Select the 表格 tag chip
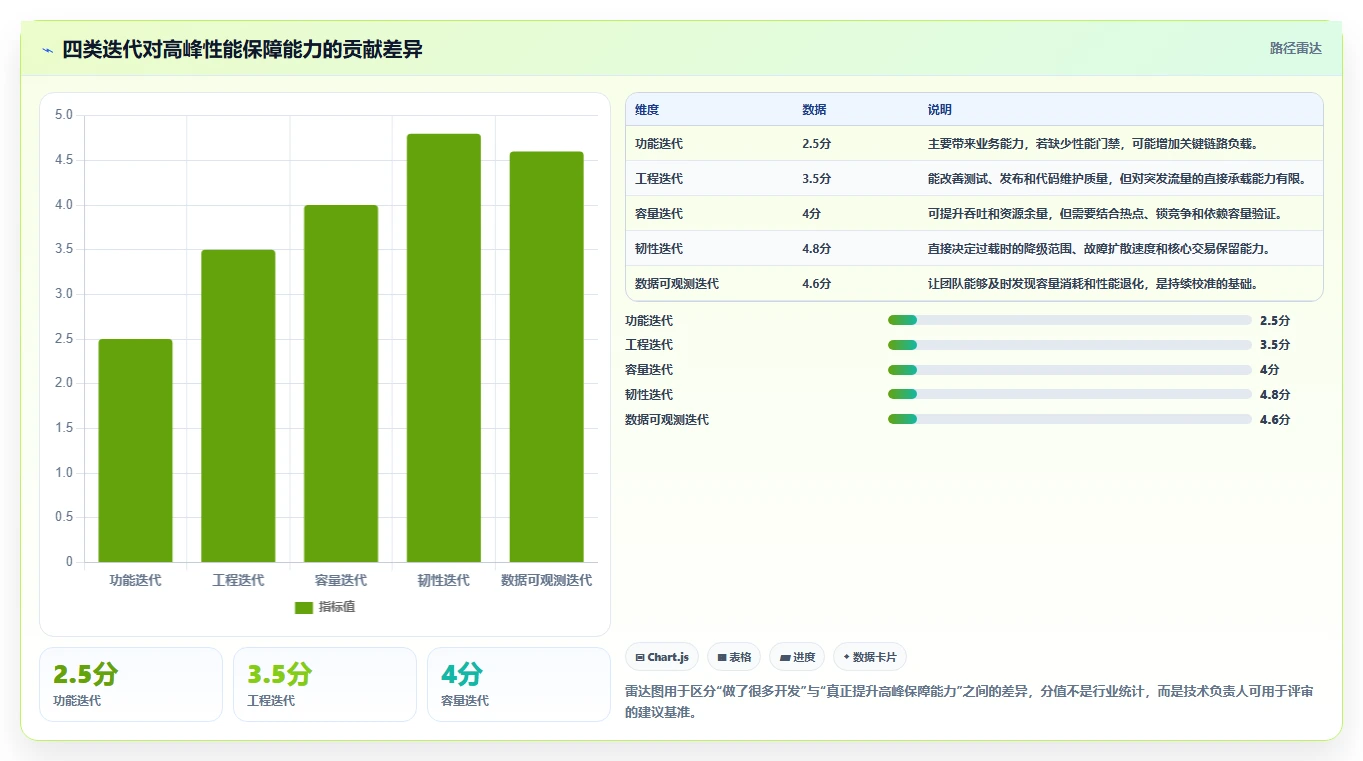1363x761 pixels. coord(734,657)
